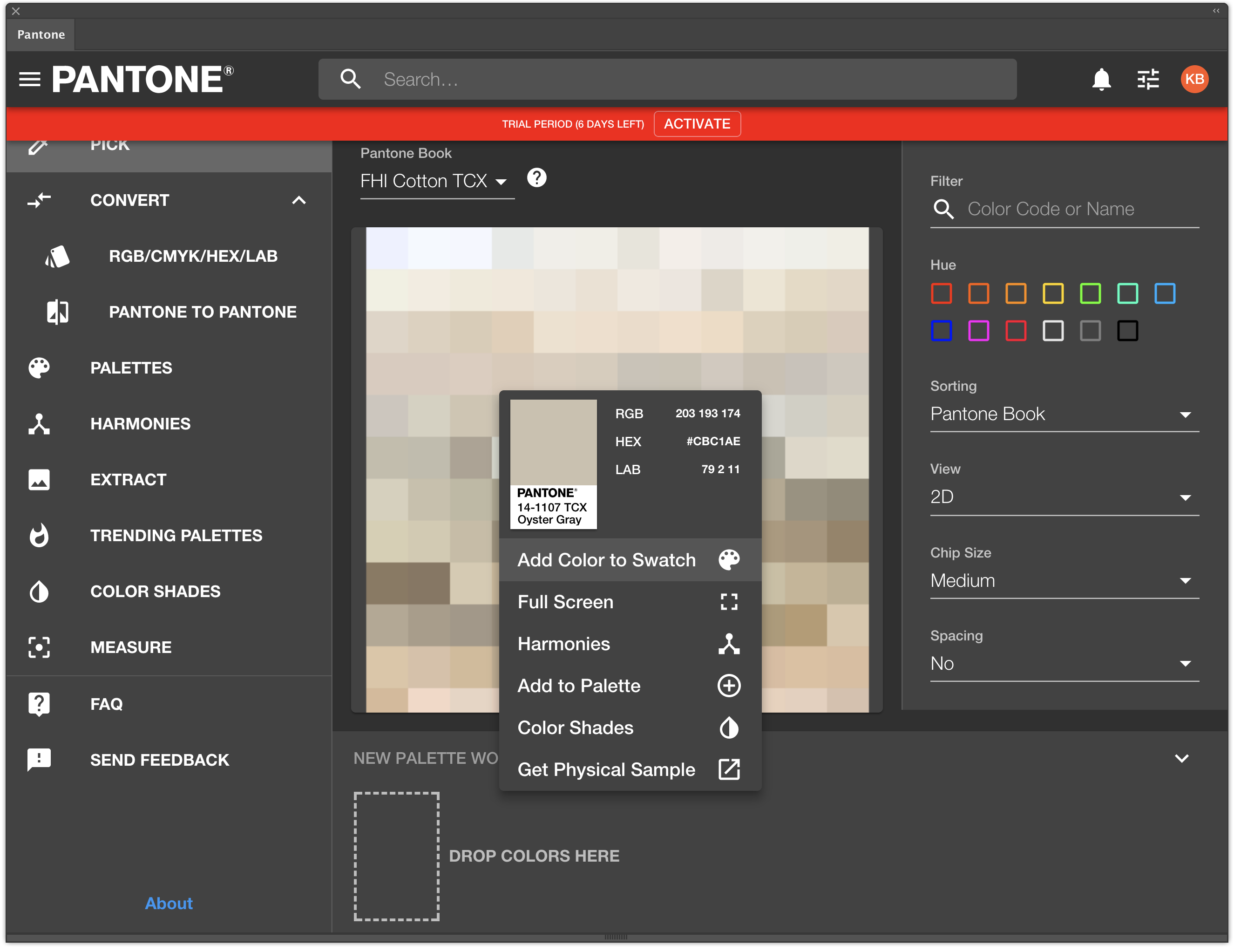Click the Color Shades icon in popup
The height and width of the screenshot is (952, 1234).
tap(729, 728)
